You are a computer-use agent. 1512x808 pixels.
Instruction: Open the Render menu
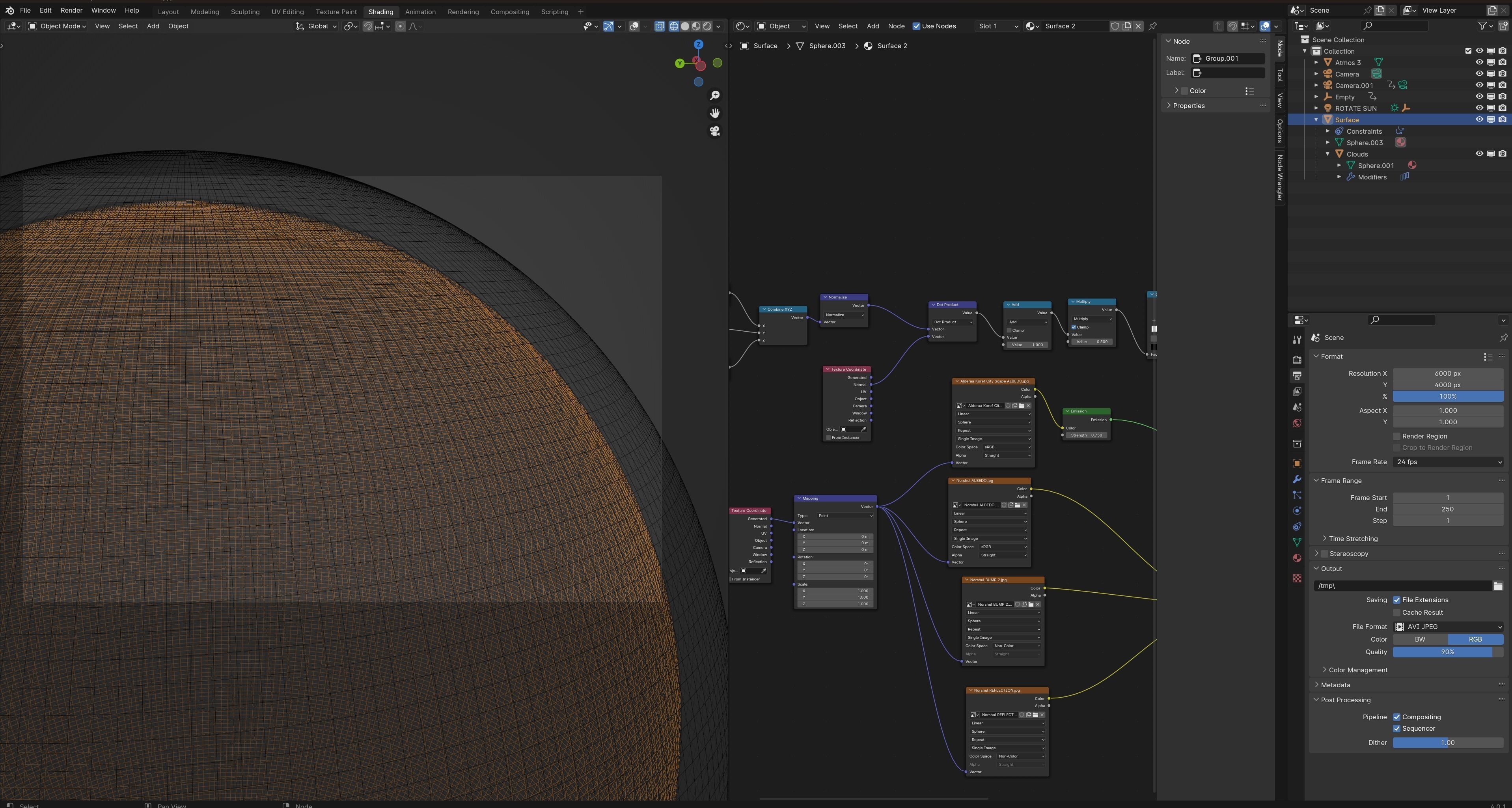71,10
